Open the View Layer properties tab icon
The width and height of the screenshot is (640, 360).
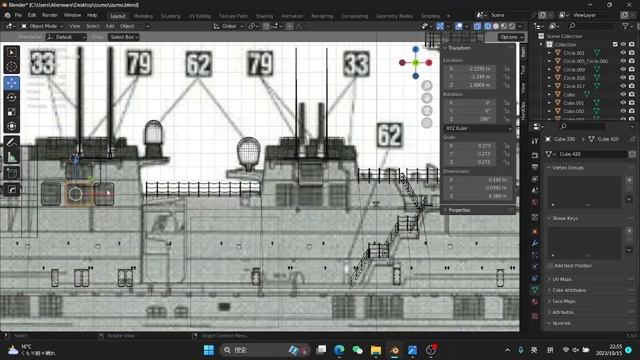[535, 179]
